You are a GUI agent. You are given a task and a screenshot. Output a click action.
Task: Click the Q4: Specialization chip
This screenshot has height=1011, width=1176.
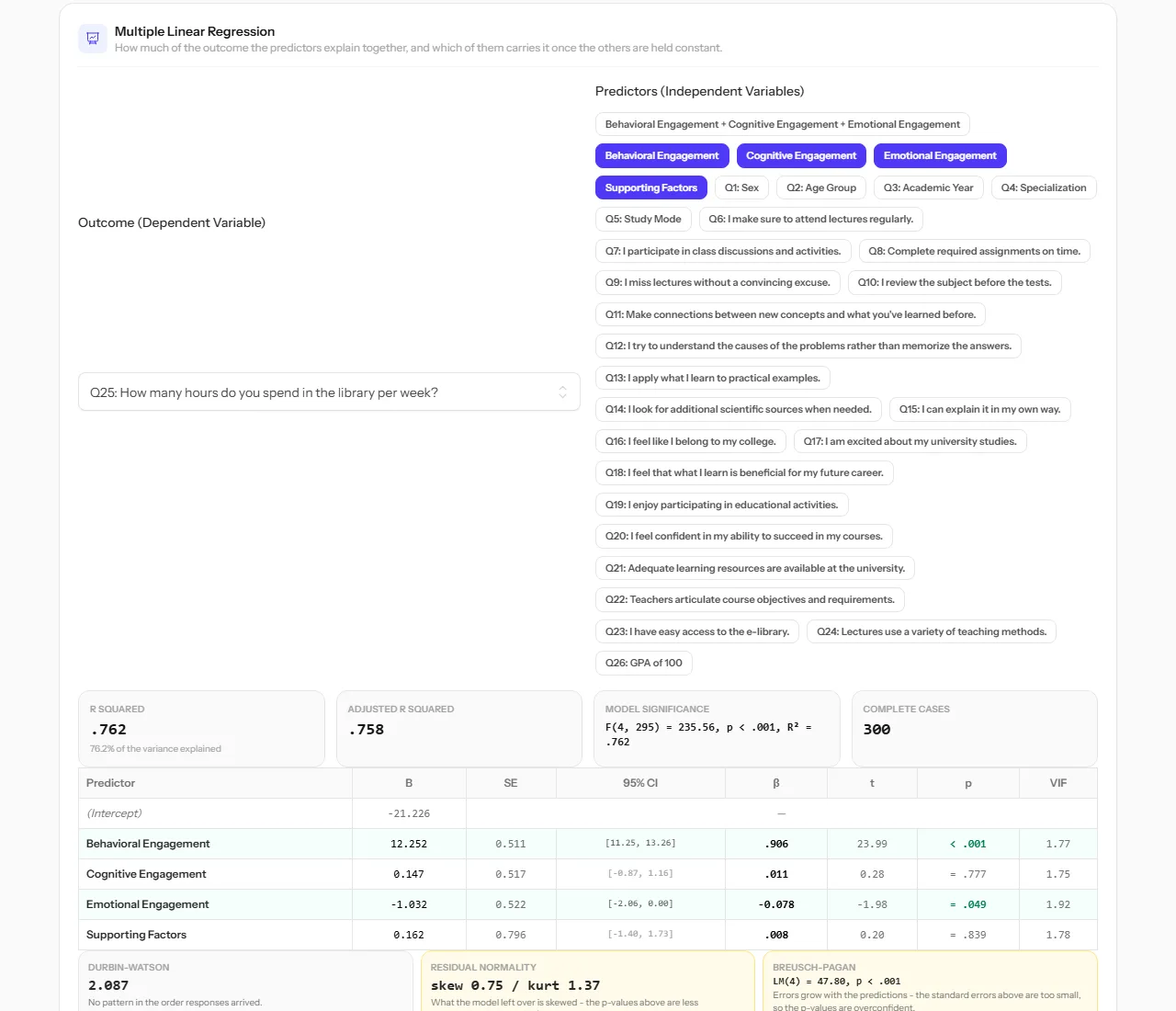click(x=1044, y=187)
